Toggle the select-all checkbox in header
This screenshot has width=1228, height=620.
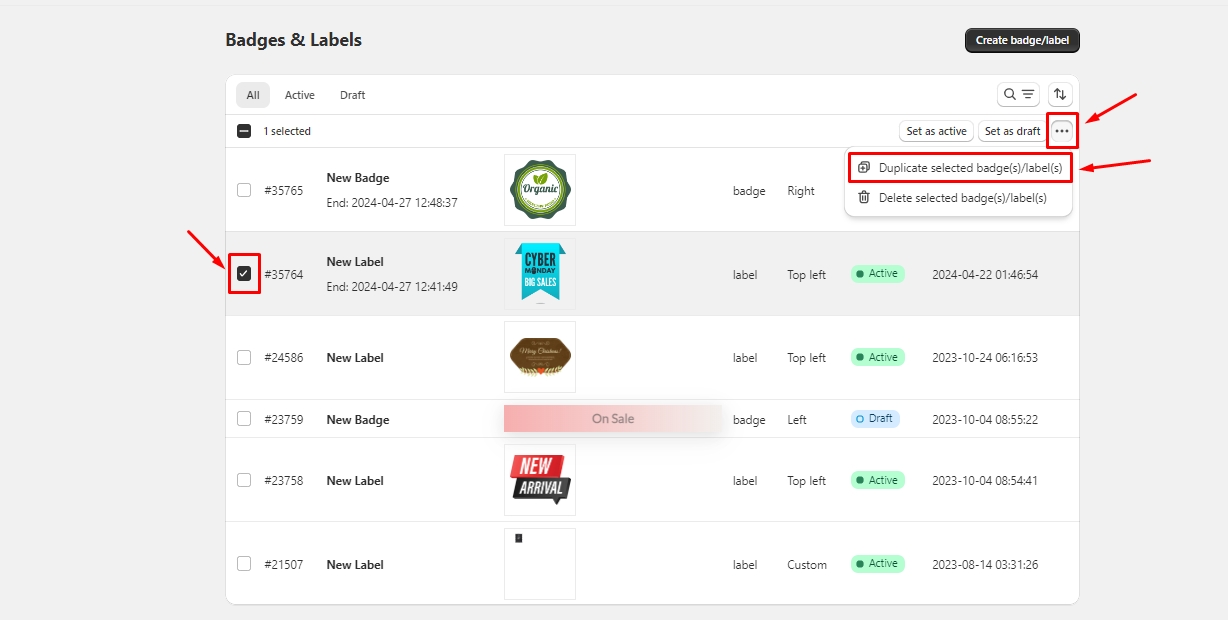pos(244,131)
